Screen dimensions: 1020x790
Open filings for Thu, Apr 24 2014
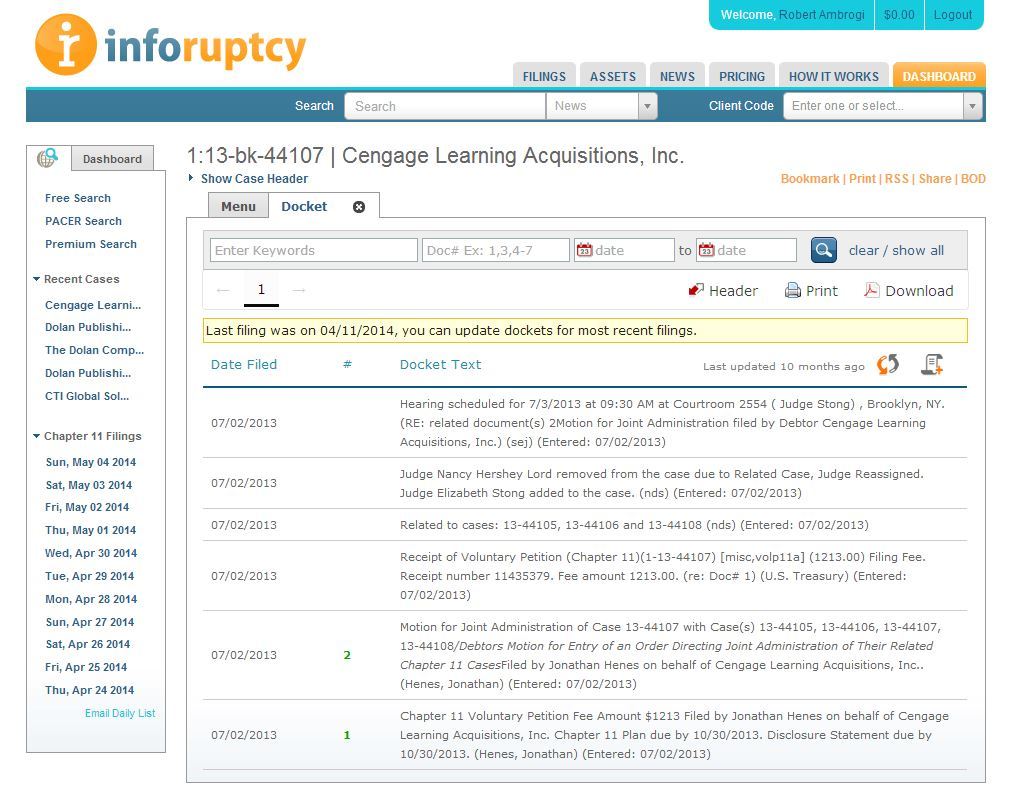pyautogui.click(x=89, y=690)
